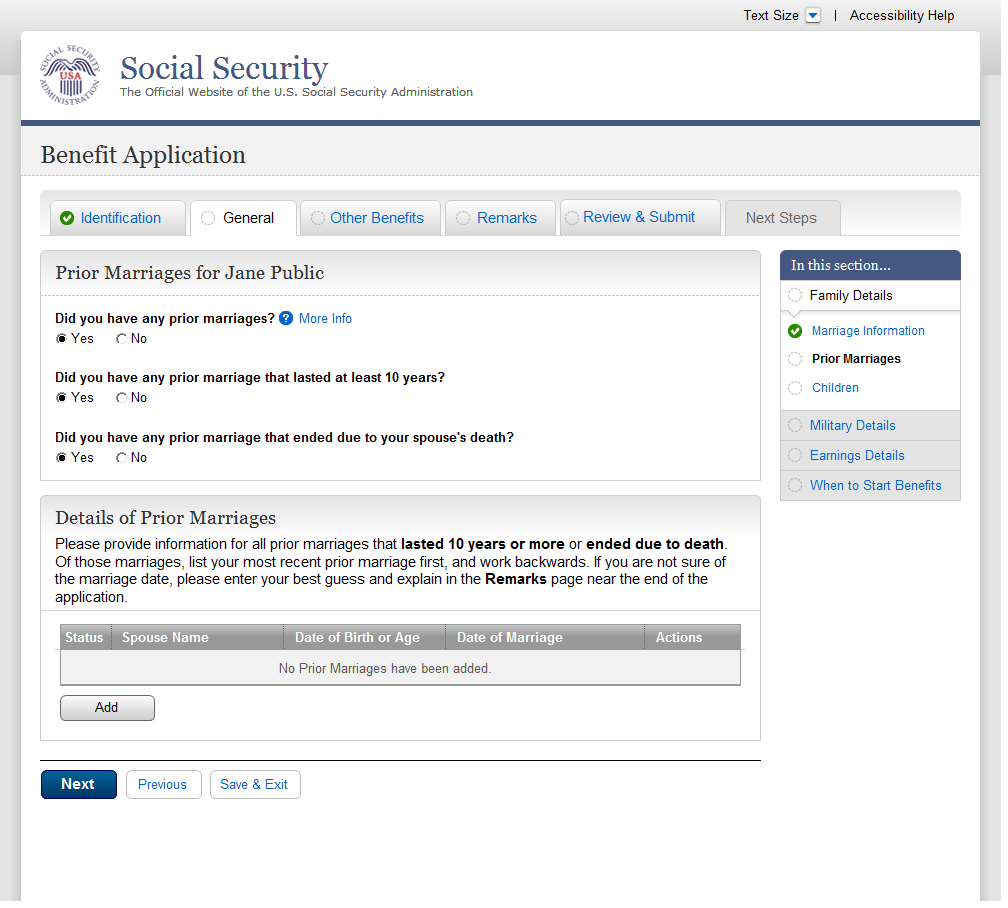The width and height of the screenshot is (1008, 908).
Task: Select No for any prior marriages
Action: click(122, 339)
